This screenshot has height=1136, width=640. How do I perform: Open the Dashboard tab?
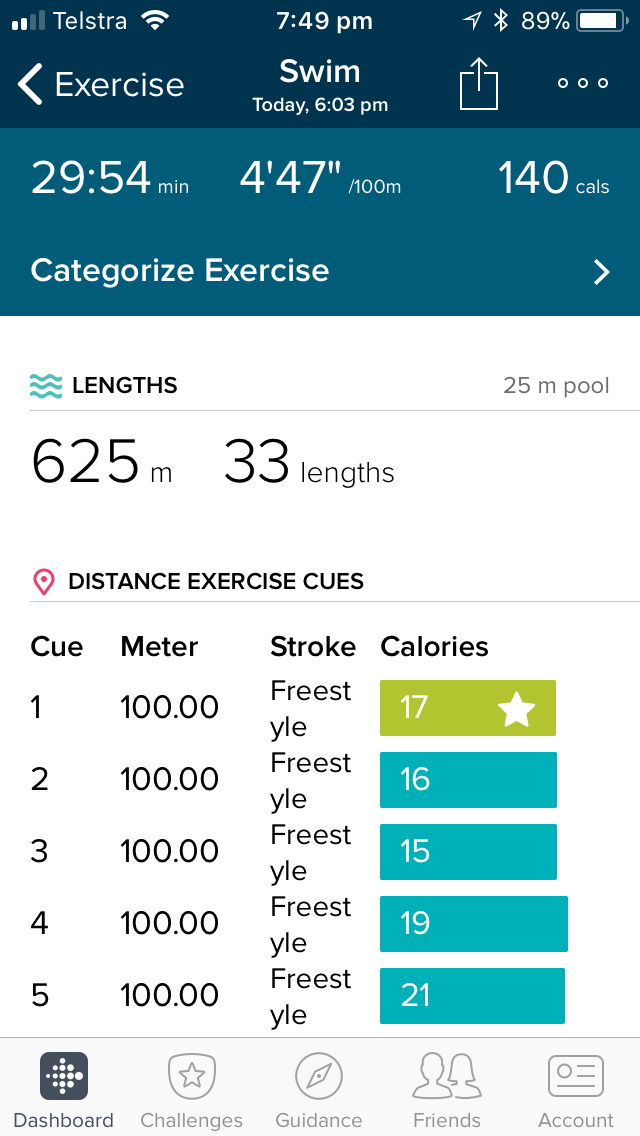pyautogui.click(x=64, y=1090)
